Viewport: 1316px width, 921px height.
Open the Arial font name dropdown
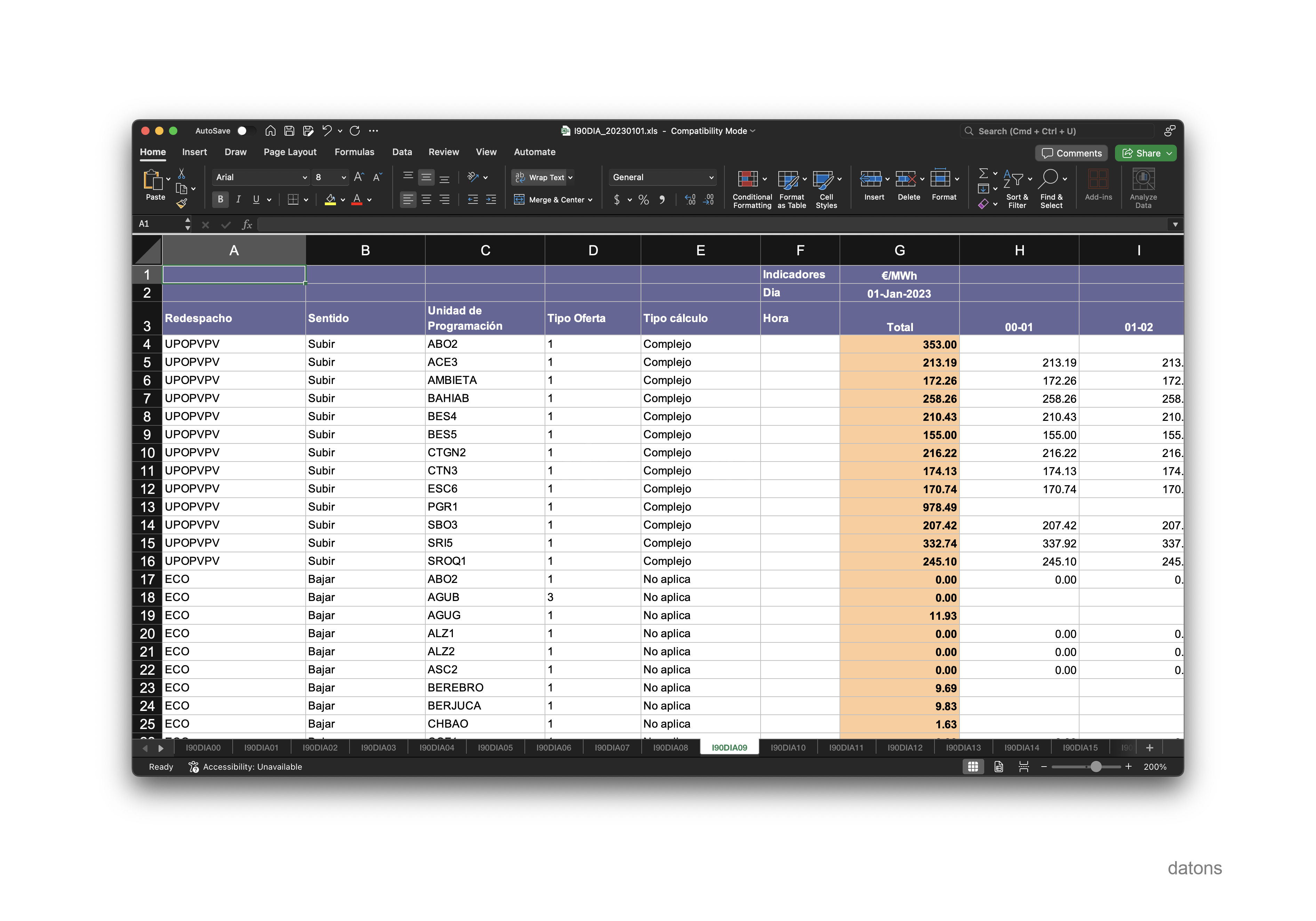pos(305,177)
